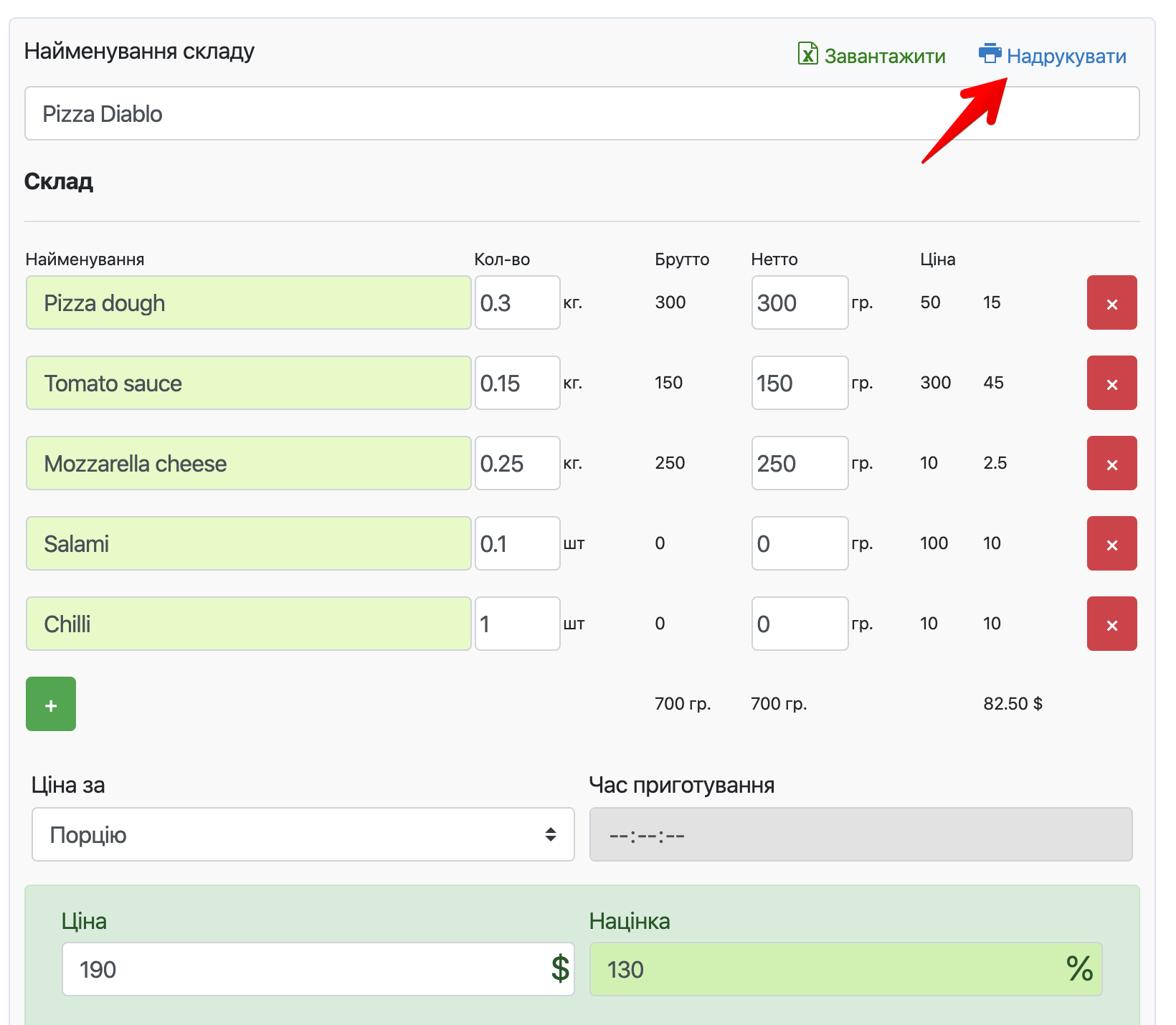This screenshot has width=1176, height=1025.
Task: Click the printer icon
Action: [990, 54]
